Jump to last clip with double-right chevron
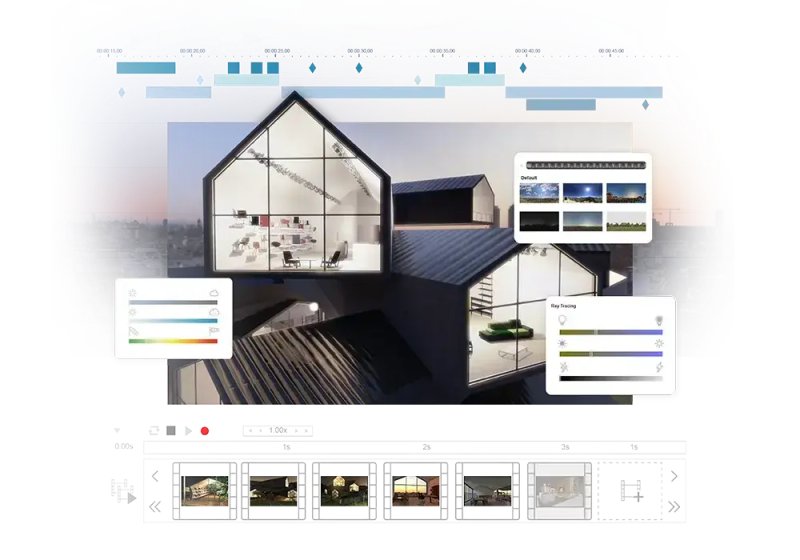 (x=674, y=506)
